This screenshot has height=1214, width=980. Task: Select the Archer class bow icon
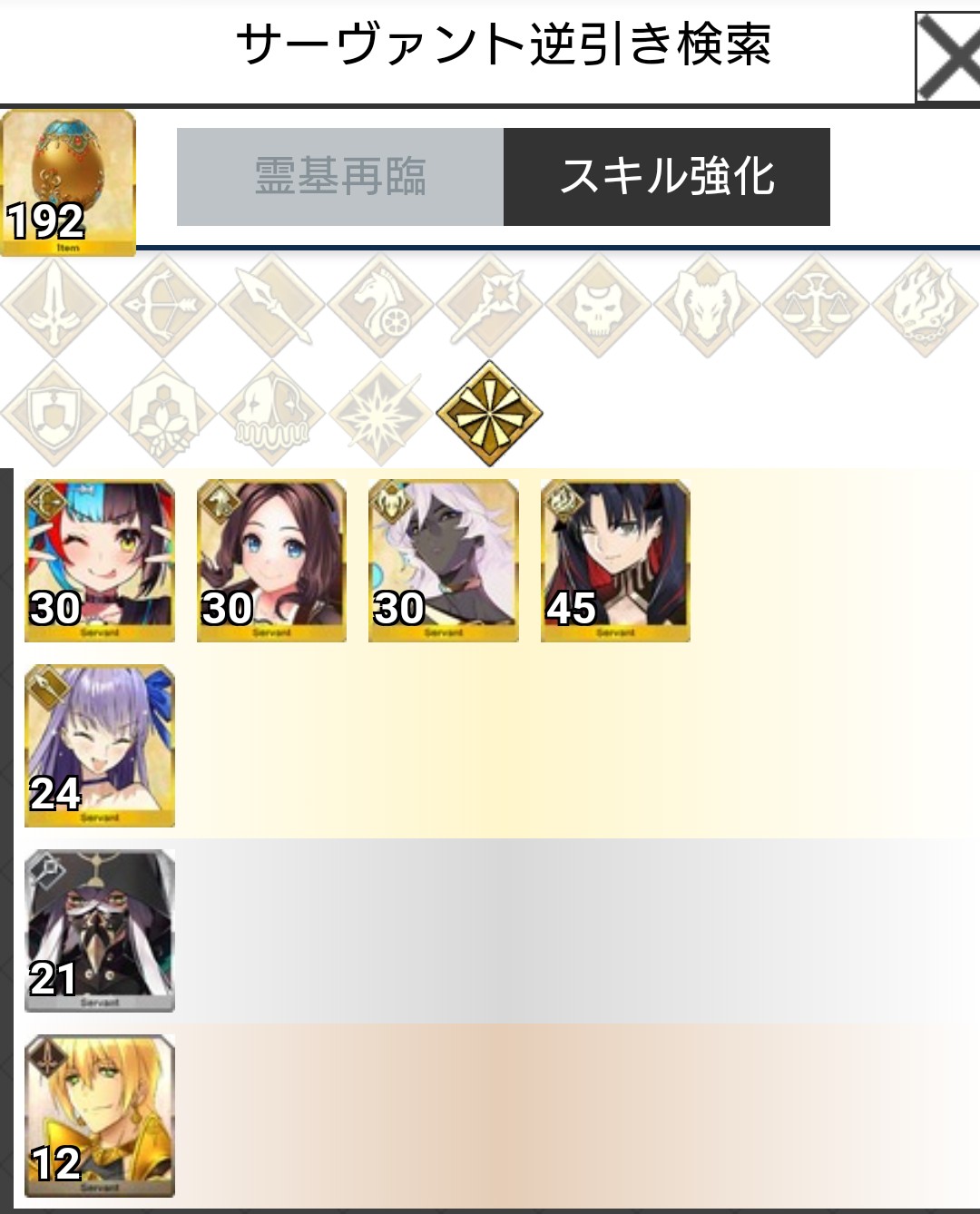[x=163, y=306]
